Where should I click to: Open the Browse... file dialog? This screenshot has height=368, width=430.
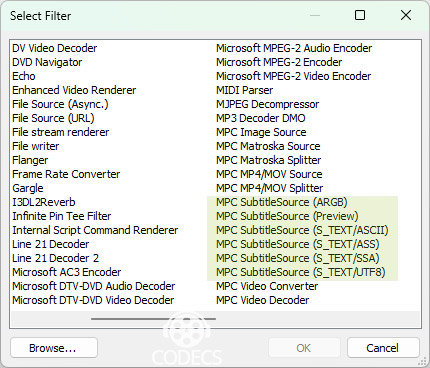pyautogui.click(x=54, y=348)
